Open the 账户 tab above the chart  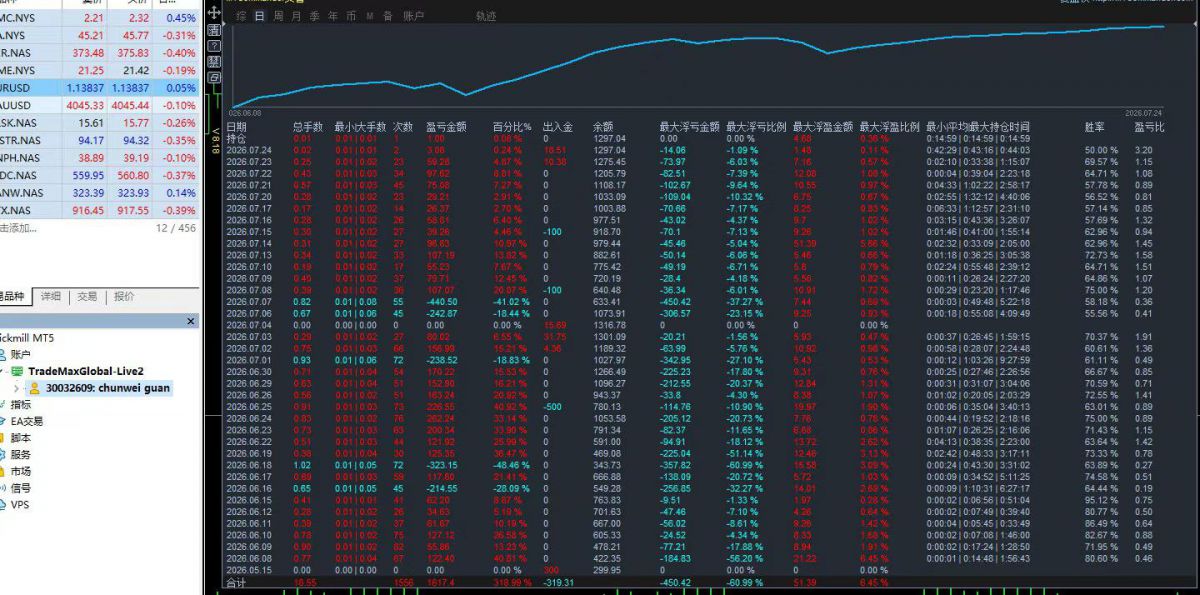point(412,17)
